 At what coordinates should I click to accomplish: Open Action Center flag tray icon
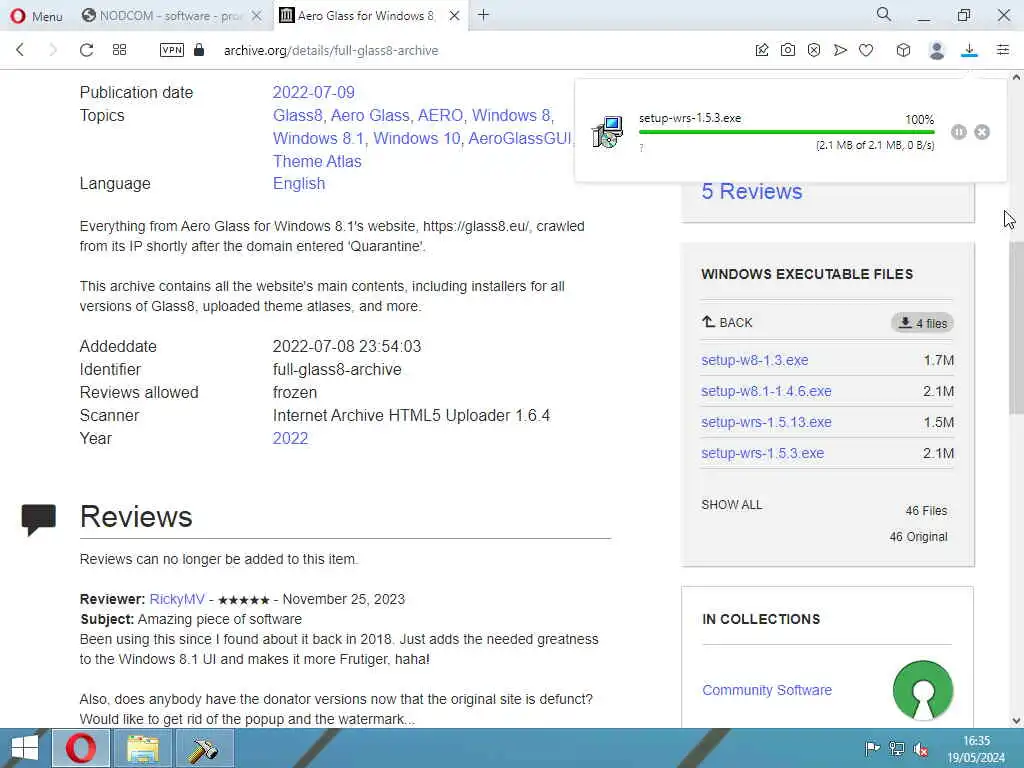coord(872,749)
